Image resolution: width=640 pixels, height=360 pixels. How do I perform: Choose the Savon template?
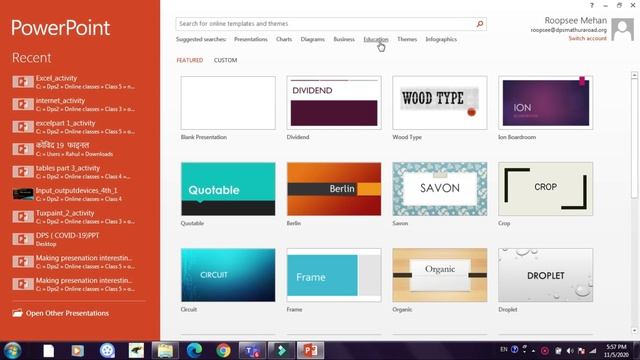[x=440, y=189]
